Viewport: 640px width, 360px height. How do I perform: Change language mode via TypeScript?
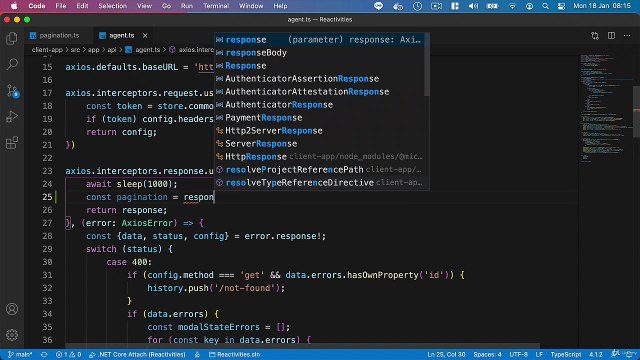click(x=566, y=355)
